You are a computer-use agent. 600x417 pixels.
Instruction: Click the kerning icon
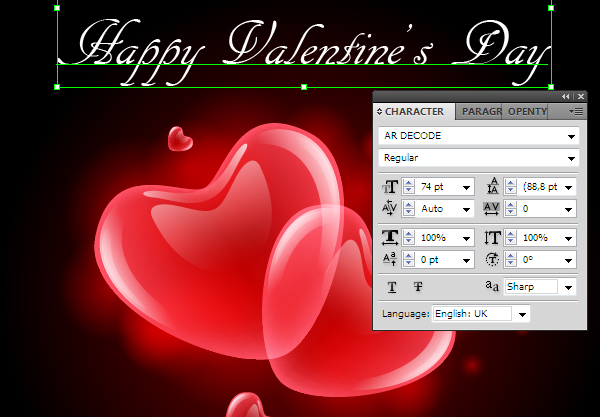tap(390, 209)
